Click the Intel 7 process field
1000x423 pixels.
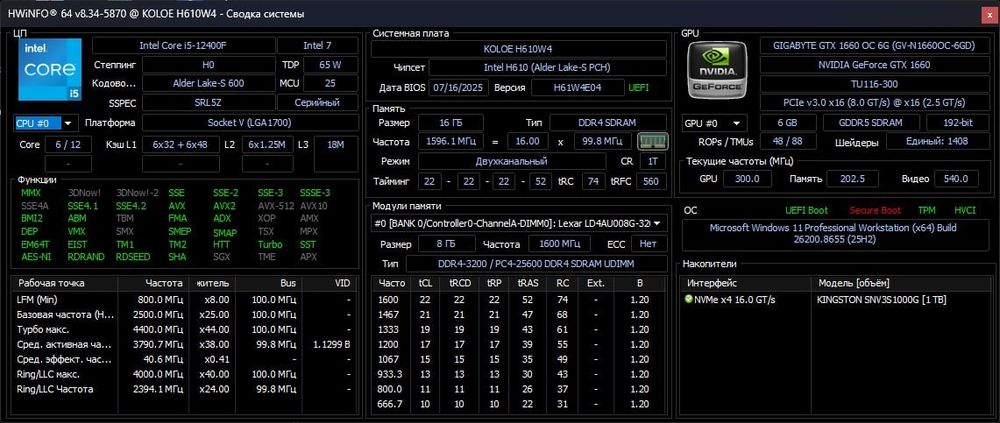(317, 45)
